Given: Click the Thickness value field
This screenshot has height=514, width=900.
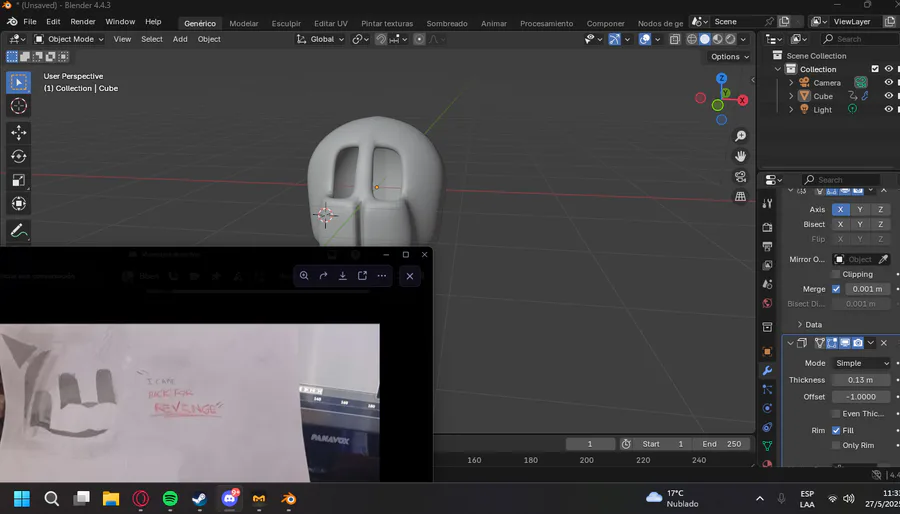Looking at the screenshot, I should 862,380.
